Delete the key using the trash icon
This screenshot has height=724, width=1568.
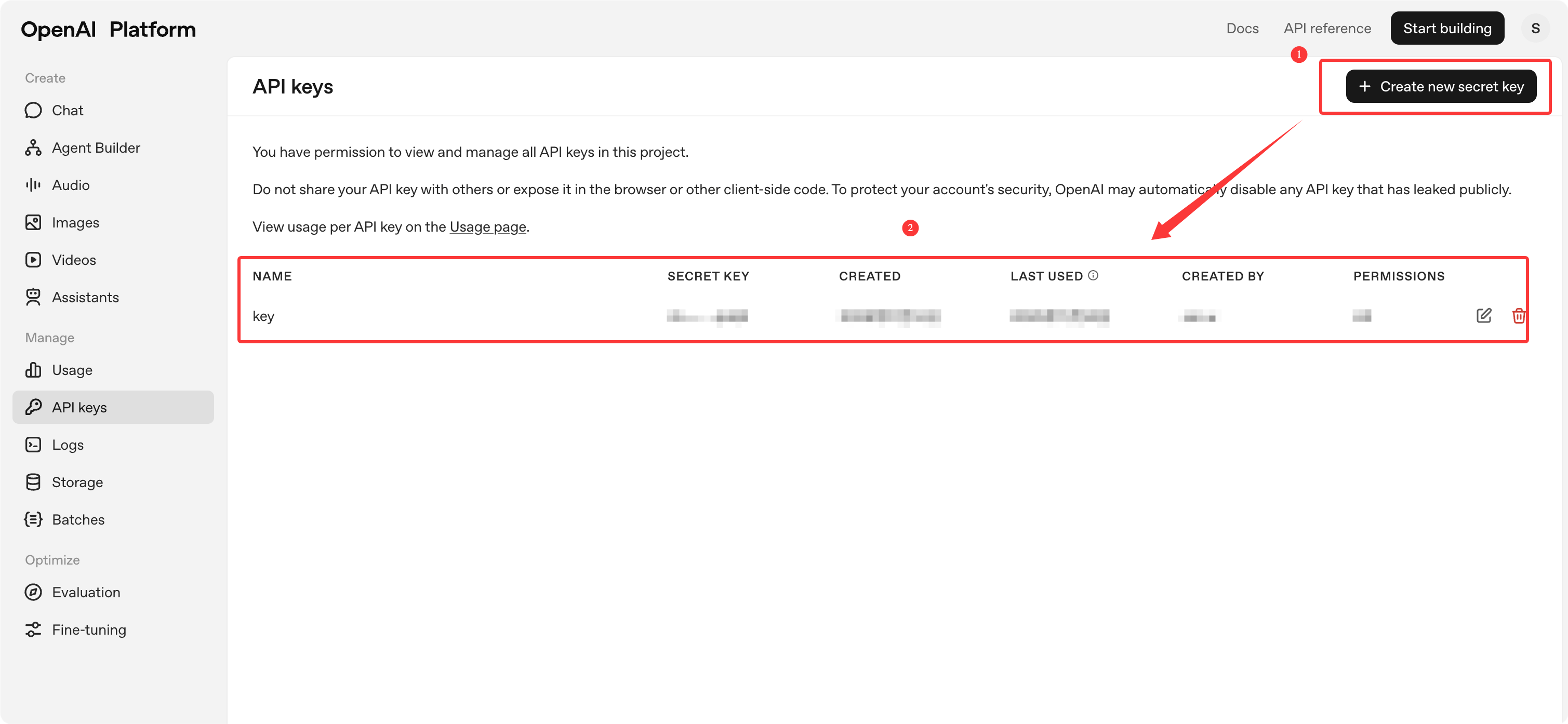[1518, 315]
